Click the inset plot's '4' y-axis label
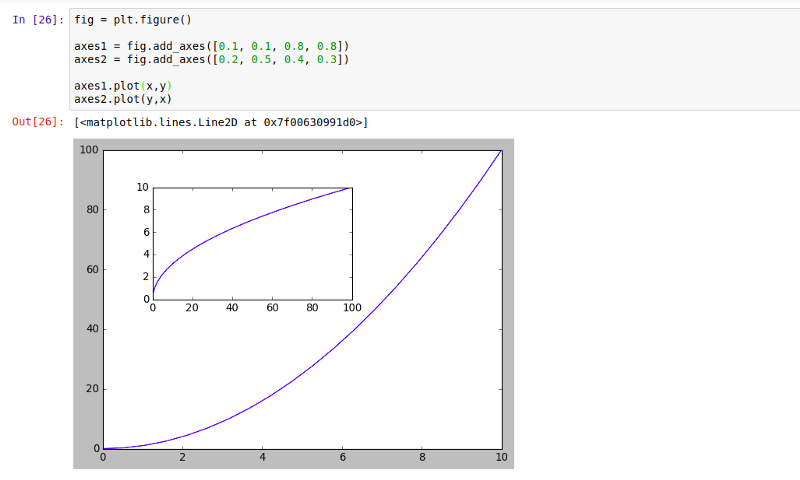The image size is (800, 480). click(146, 254)
